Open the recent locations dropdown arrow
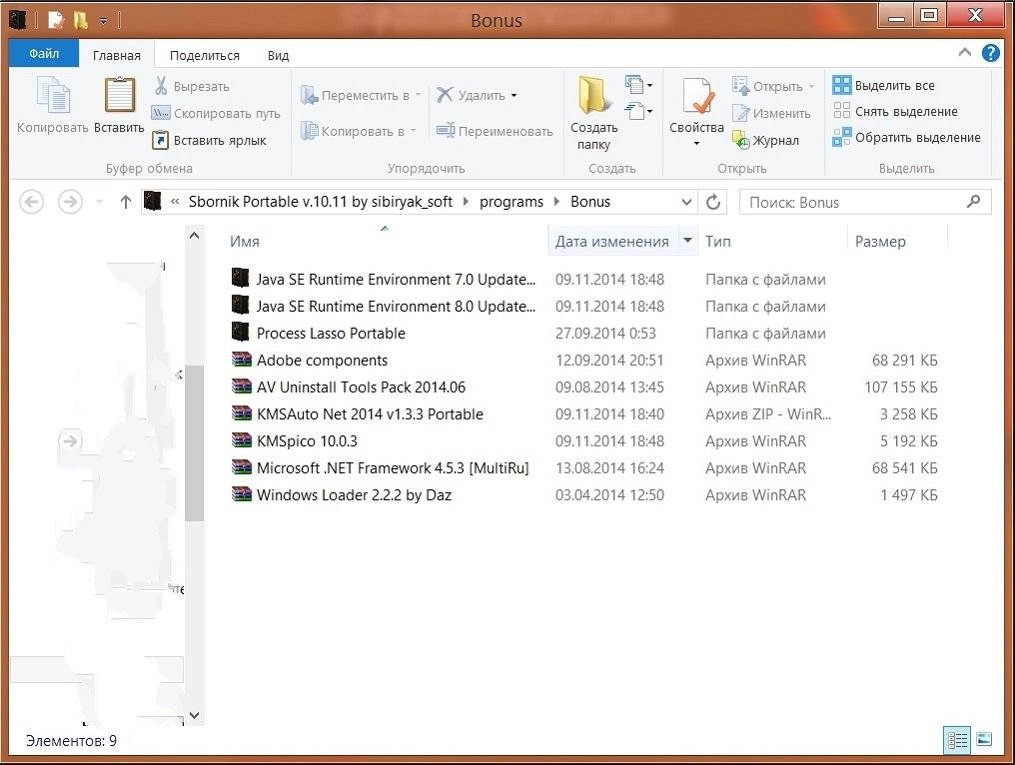The image size is (1015, 765). (99, 203)
